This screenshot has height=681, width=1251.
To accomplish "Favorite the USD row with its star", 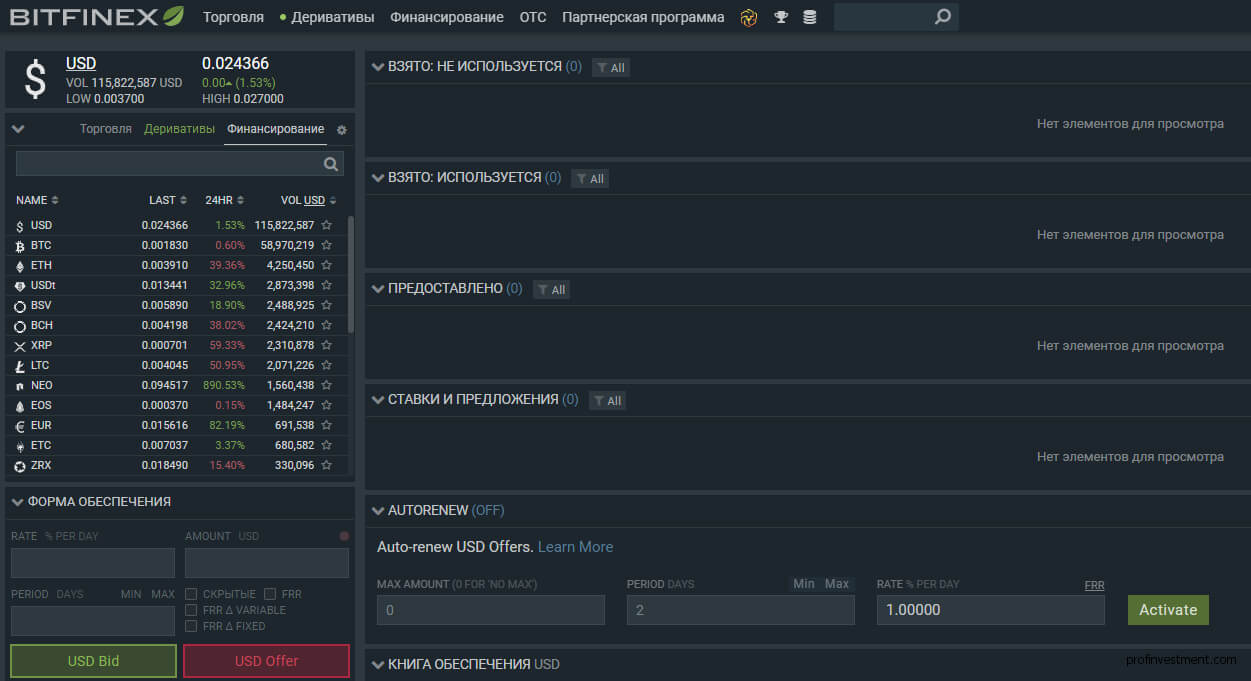I will point(327,225).
